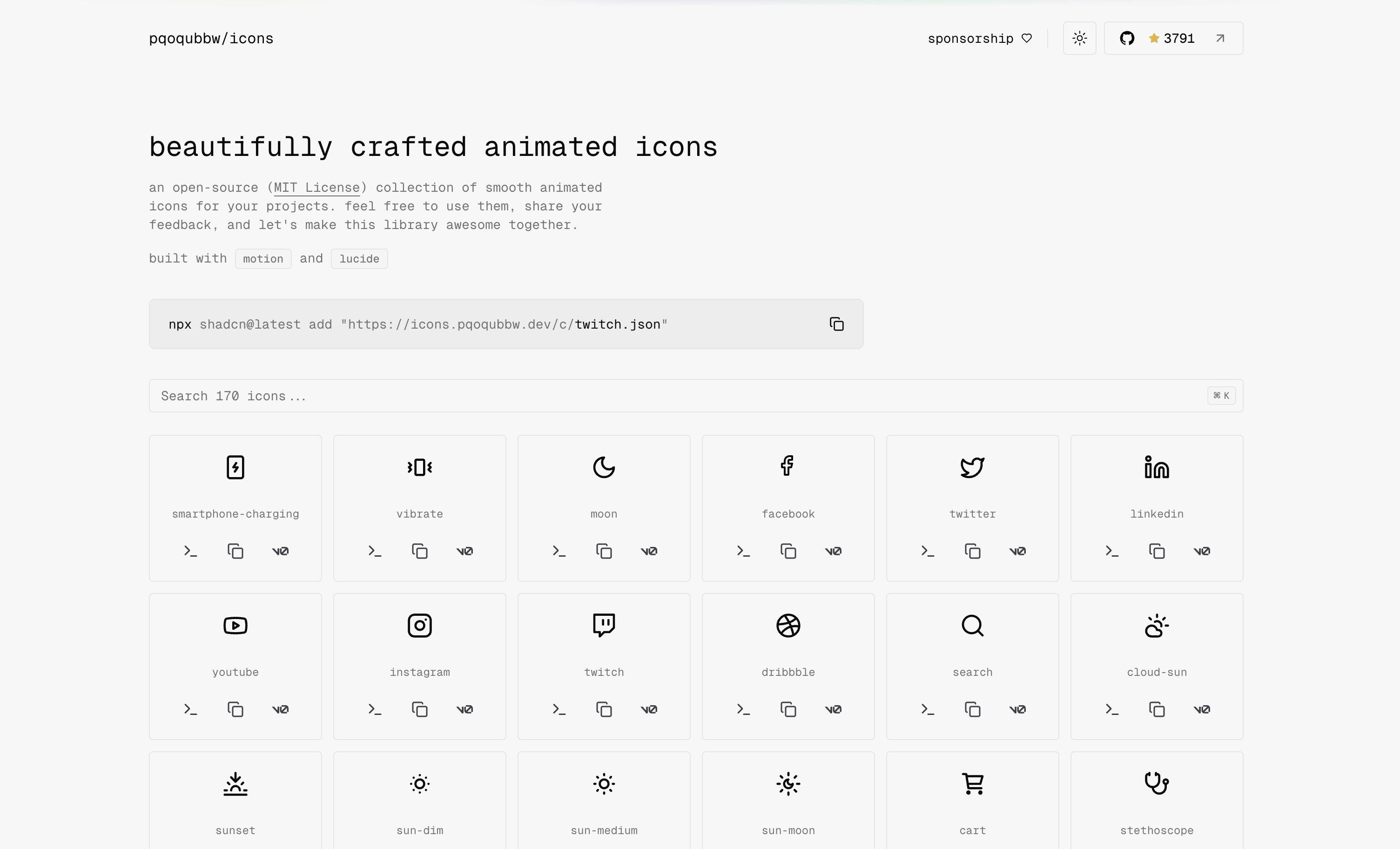The height and width of the screenshot is (849, 1400).
Task: Click the ⌘K shortcut badge
Action: [1221, 396]
